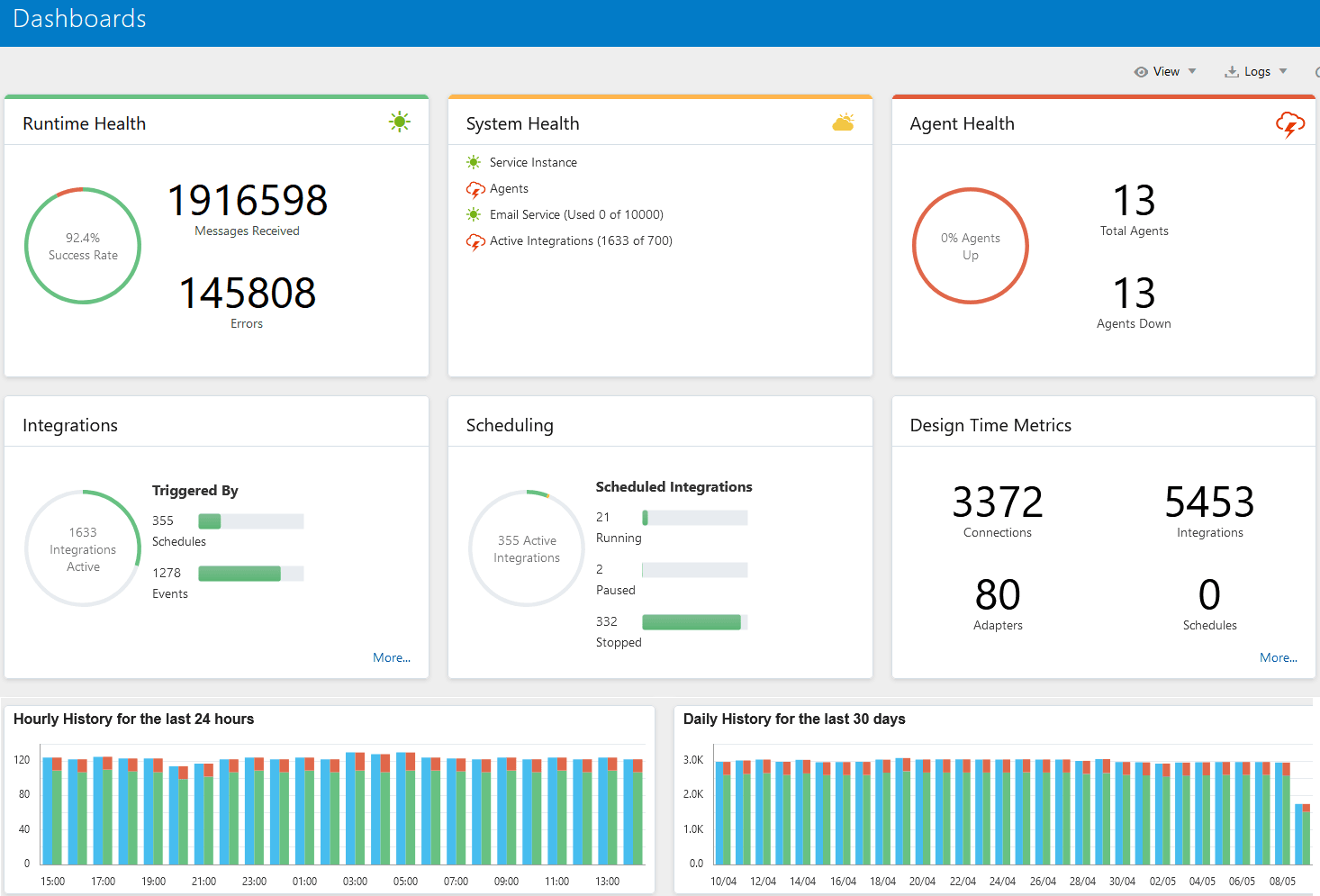Click the Scheduled Integrations label
The height and width of the screenshot is (896, 1320).
[x=674, y=486]
